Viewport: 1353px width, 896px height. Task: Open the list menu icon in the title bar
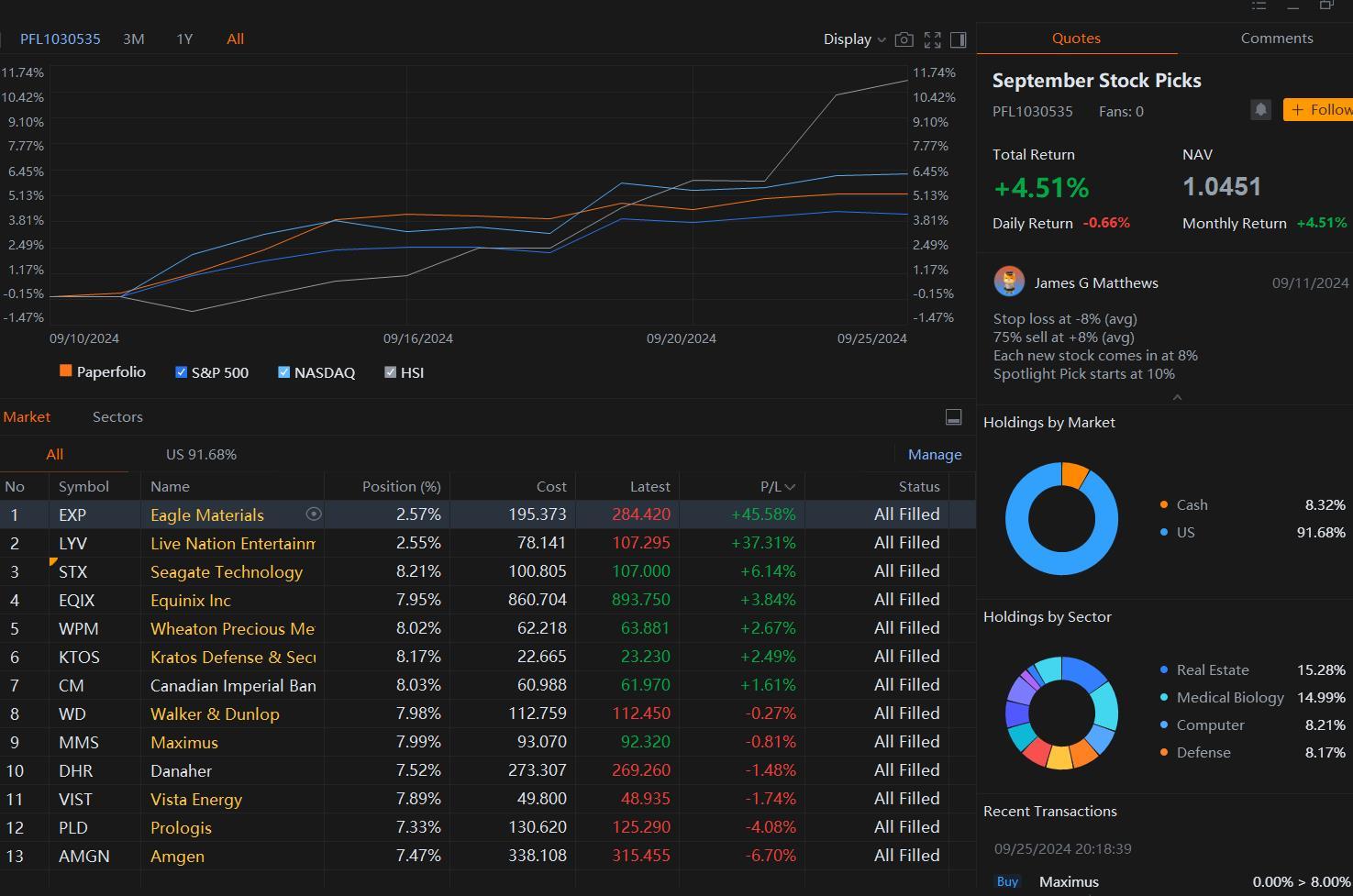click(x=1259, y=6)
